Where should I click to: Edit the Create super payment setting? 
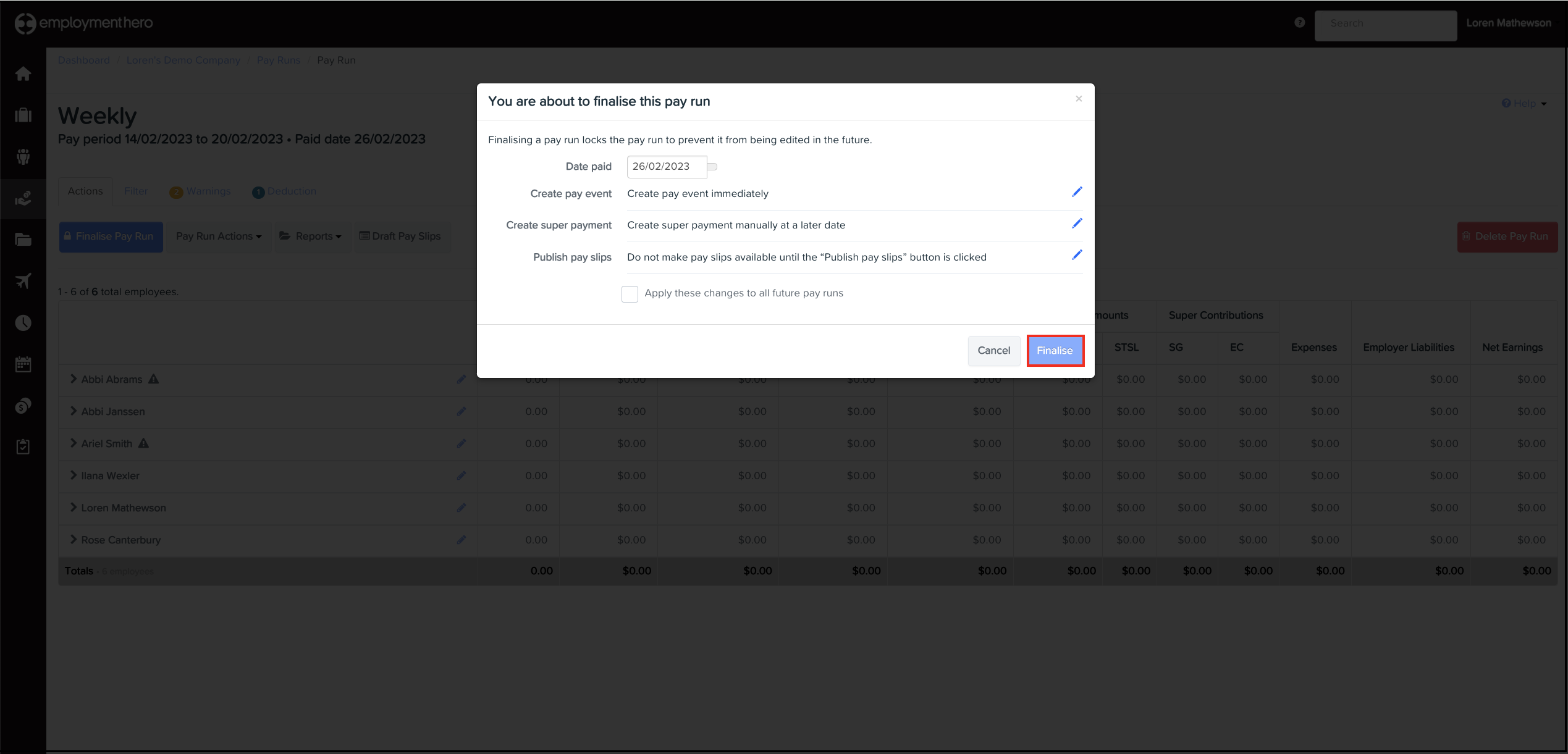1077,224
